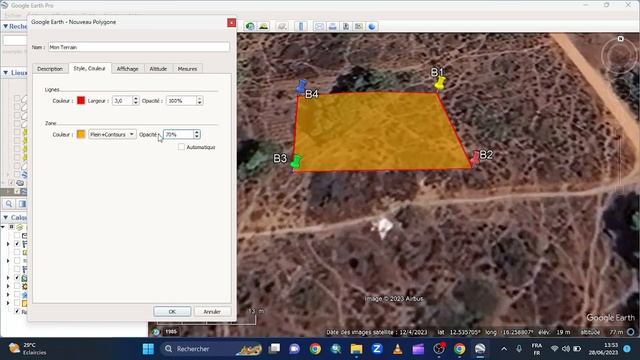Increase zone opacity with the up arrow
The height and width of the screenshot is (360, 640).
tap(197, 132)
